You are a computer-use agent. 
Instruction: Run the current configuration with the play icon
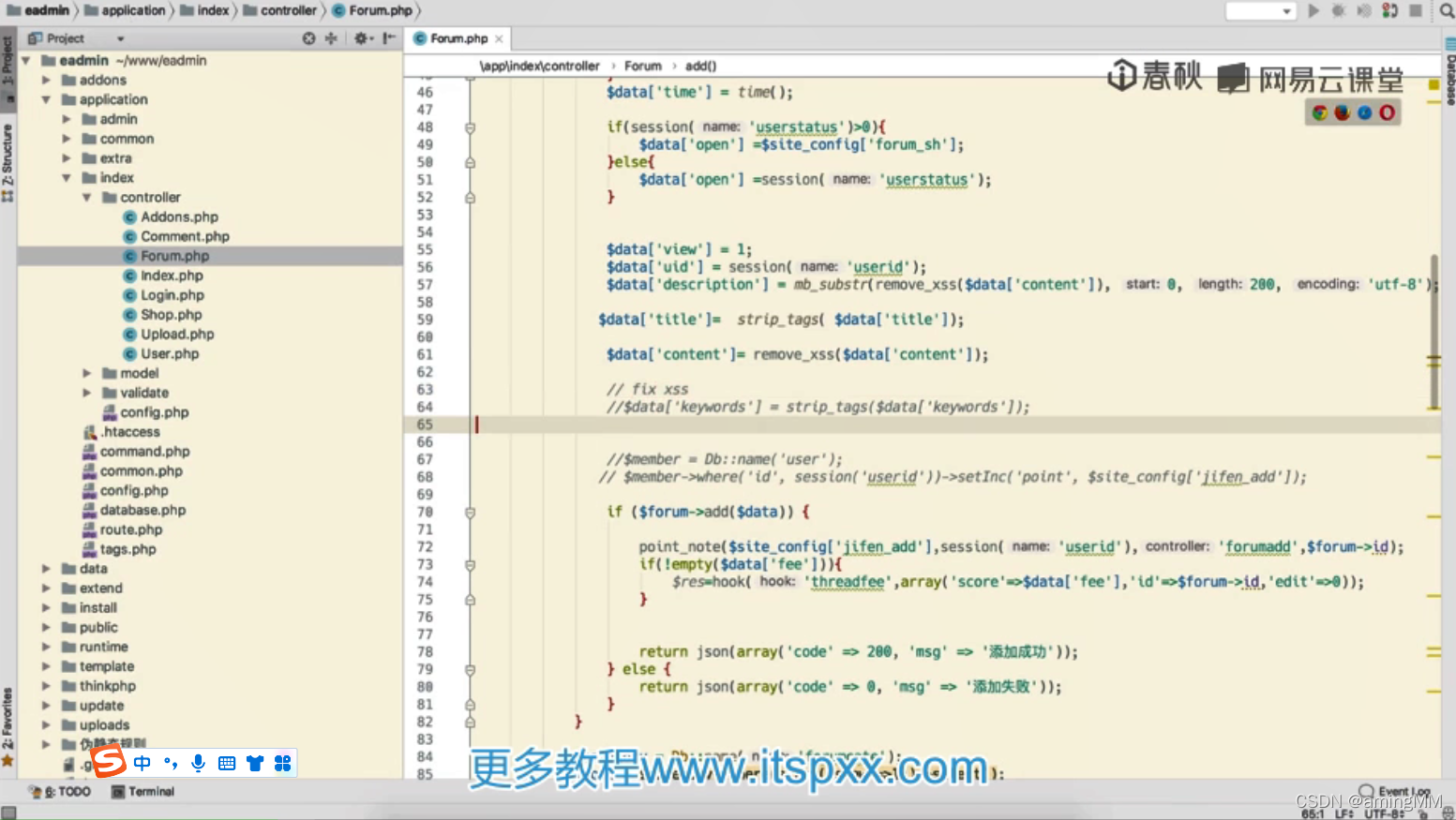pyautogui.click(x=1313, y=11)
